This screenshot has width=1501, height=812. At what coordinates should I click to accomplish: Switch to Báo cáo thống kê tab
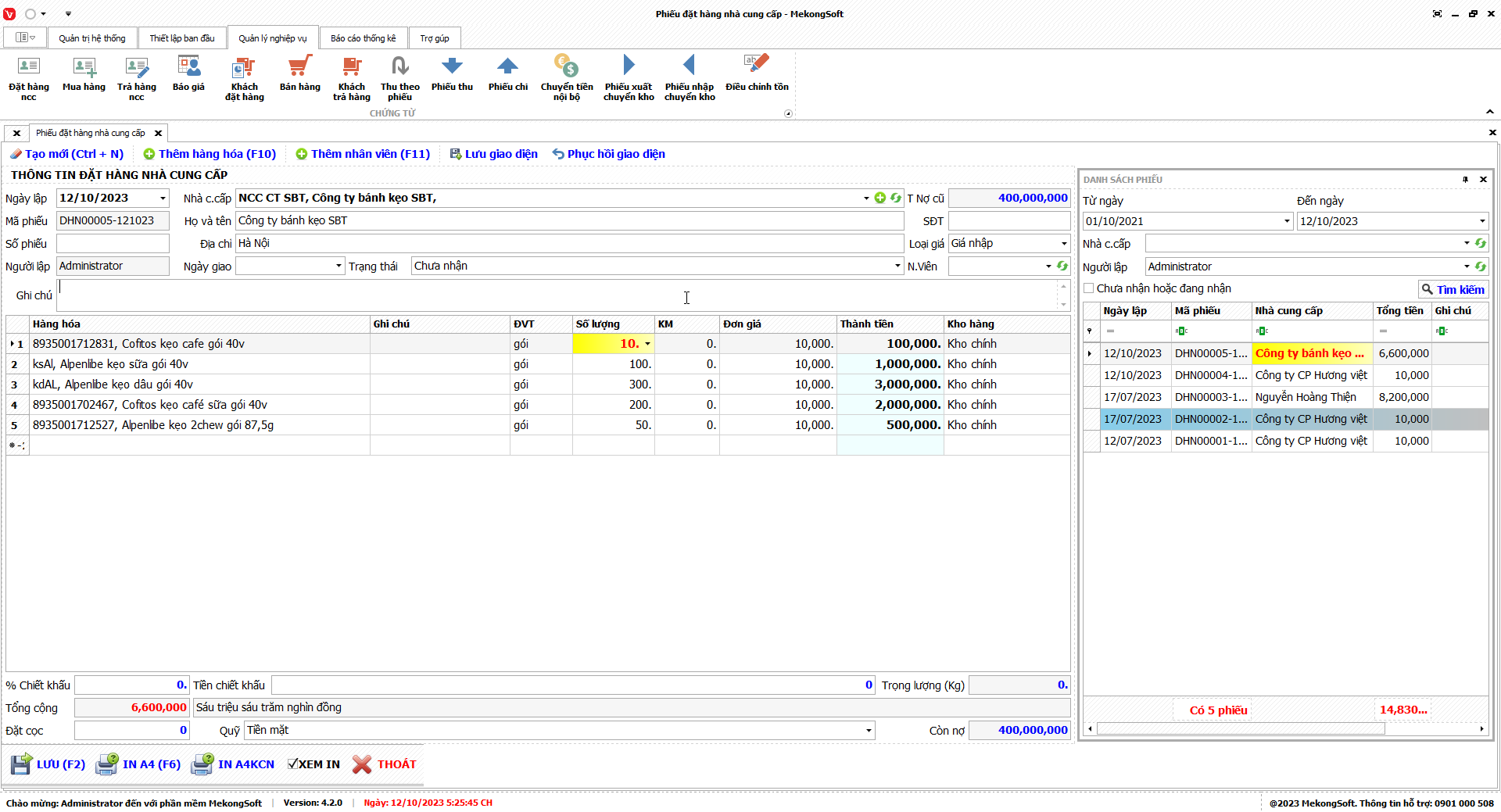[x=363, y=38]
